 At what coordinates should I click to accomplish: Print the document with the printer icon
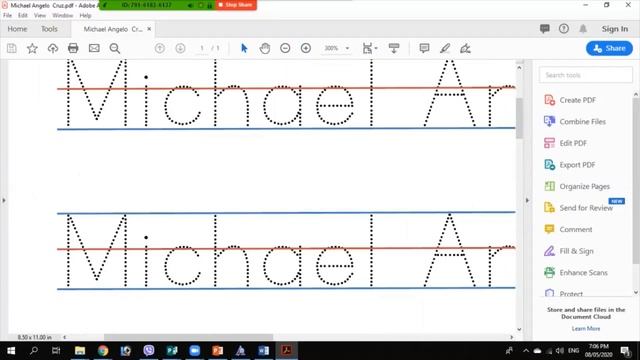(73, 49)
